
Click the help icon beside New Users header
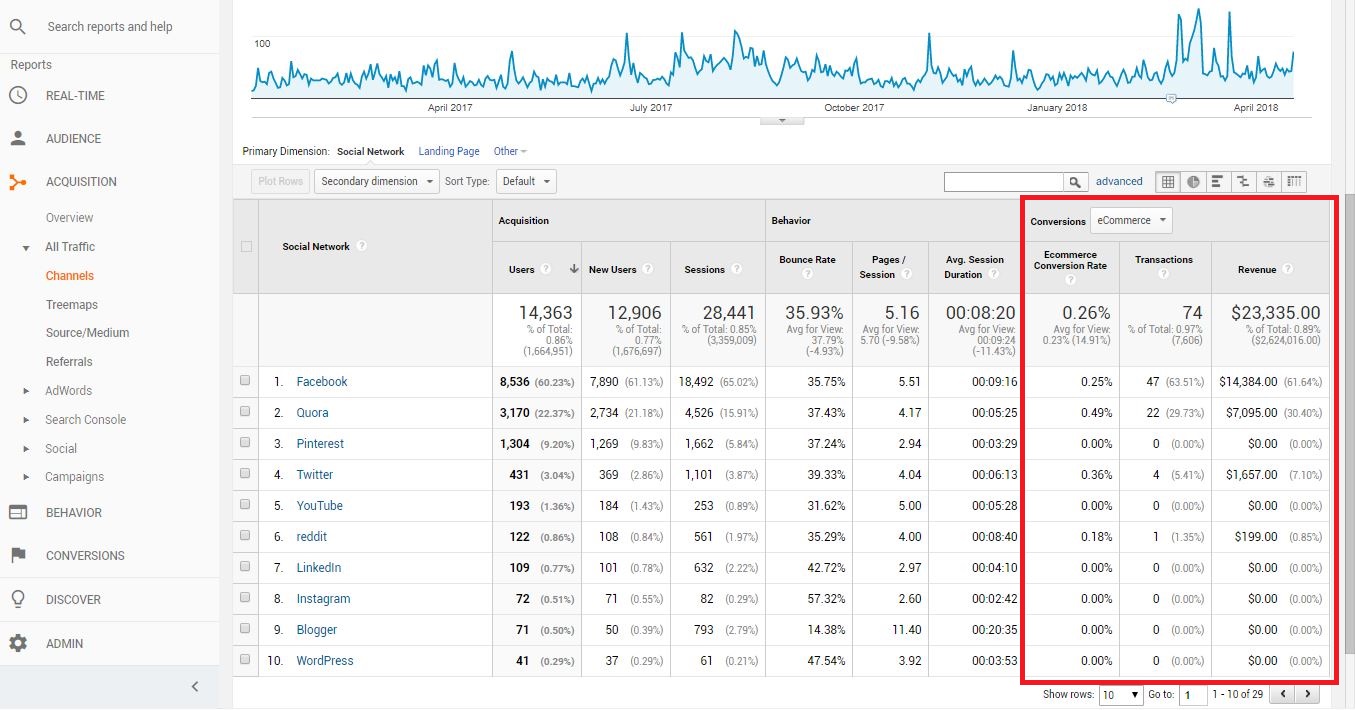648,269
